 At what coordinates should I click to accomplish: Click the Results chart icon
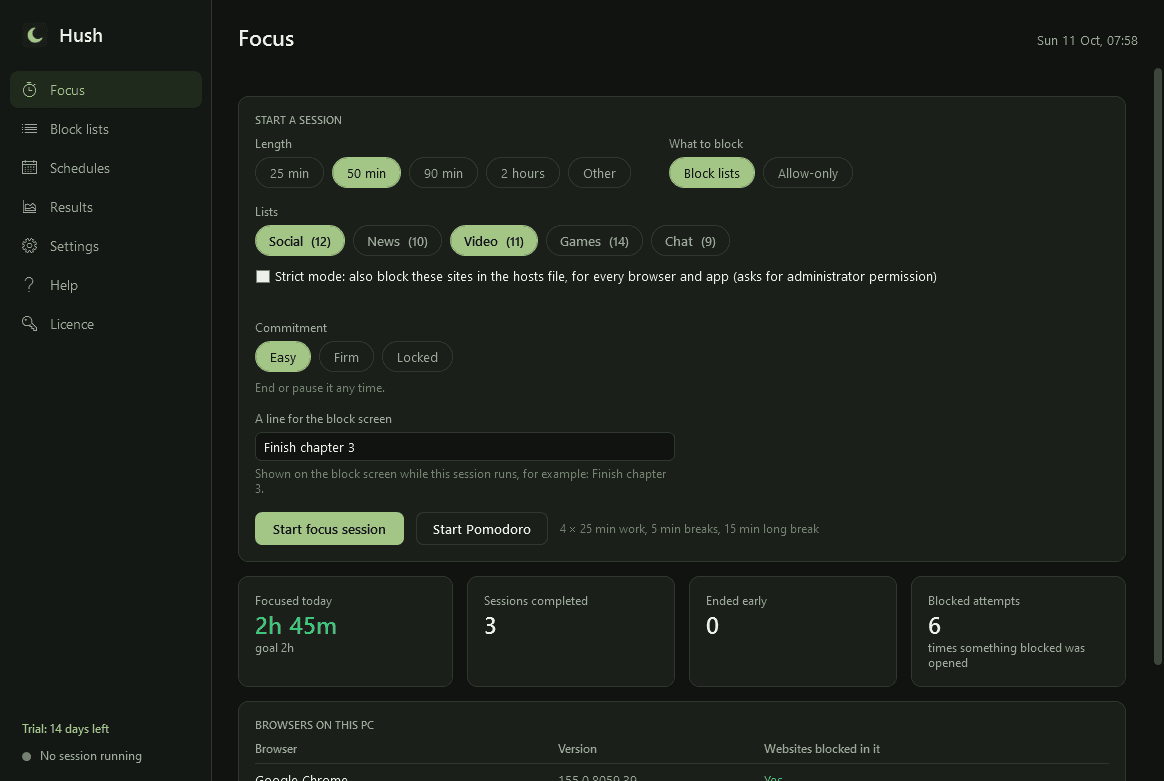point(30,207)
